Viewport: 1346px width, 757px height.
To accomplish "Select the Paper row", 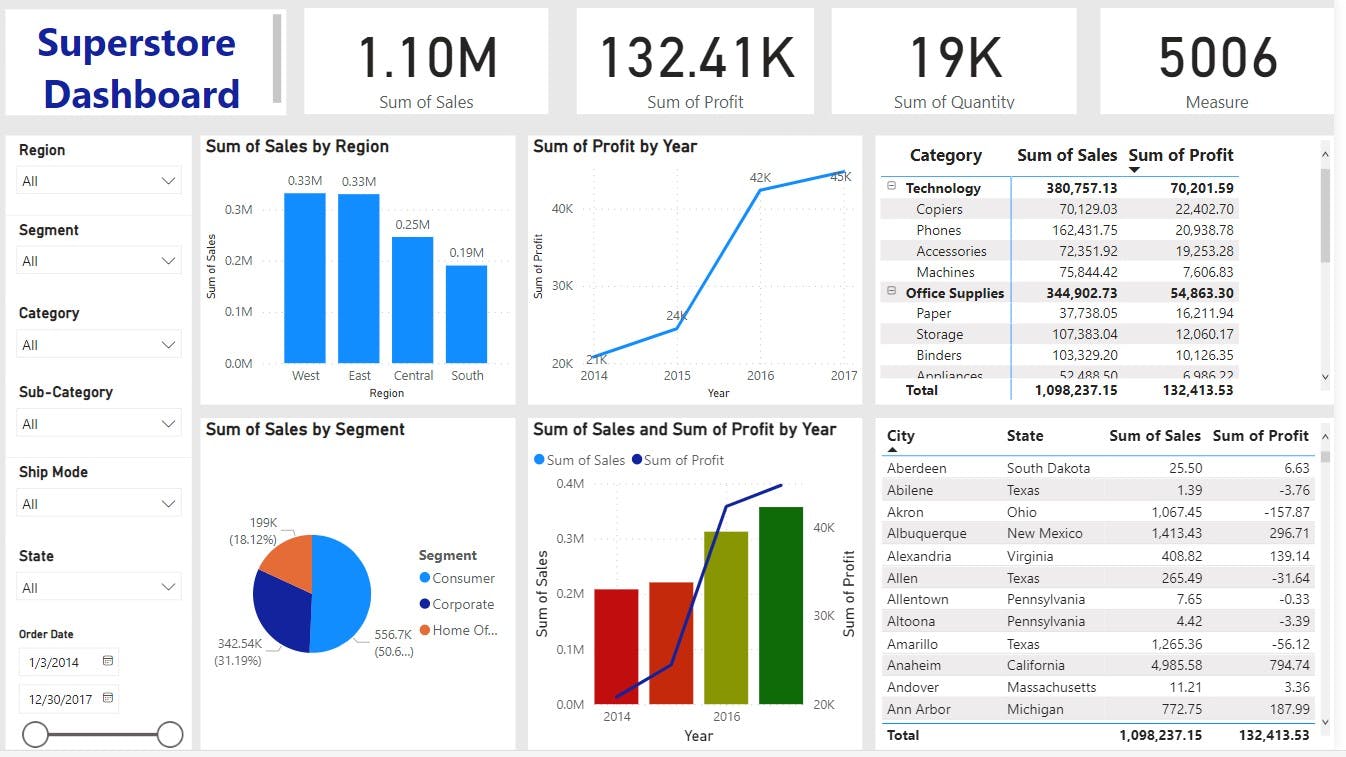I will [1059, 313].
